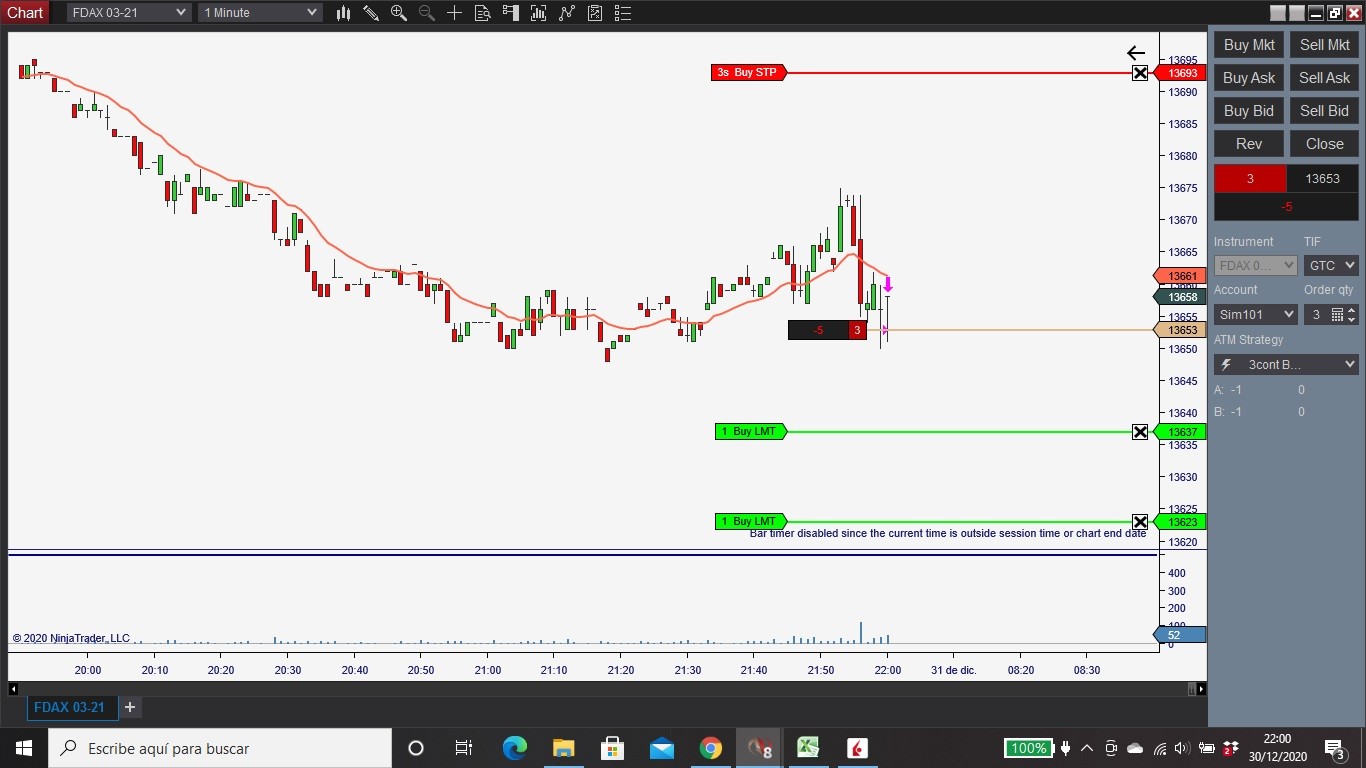Click the 13637 green price marker on axis
The height and width of the screenshot is (768, 1366).
coord(1181,432)
